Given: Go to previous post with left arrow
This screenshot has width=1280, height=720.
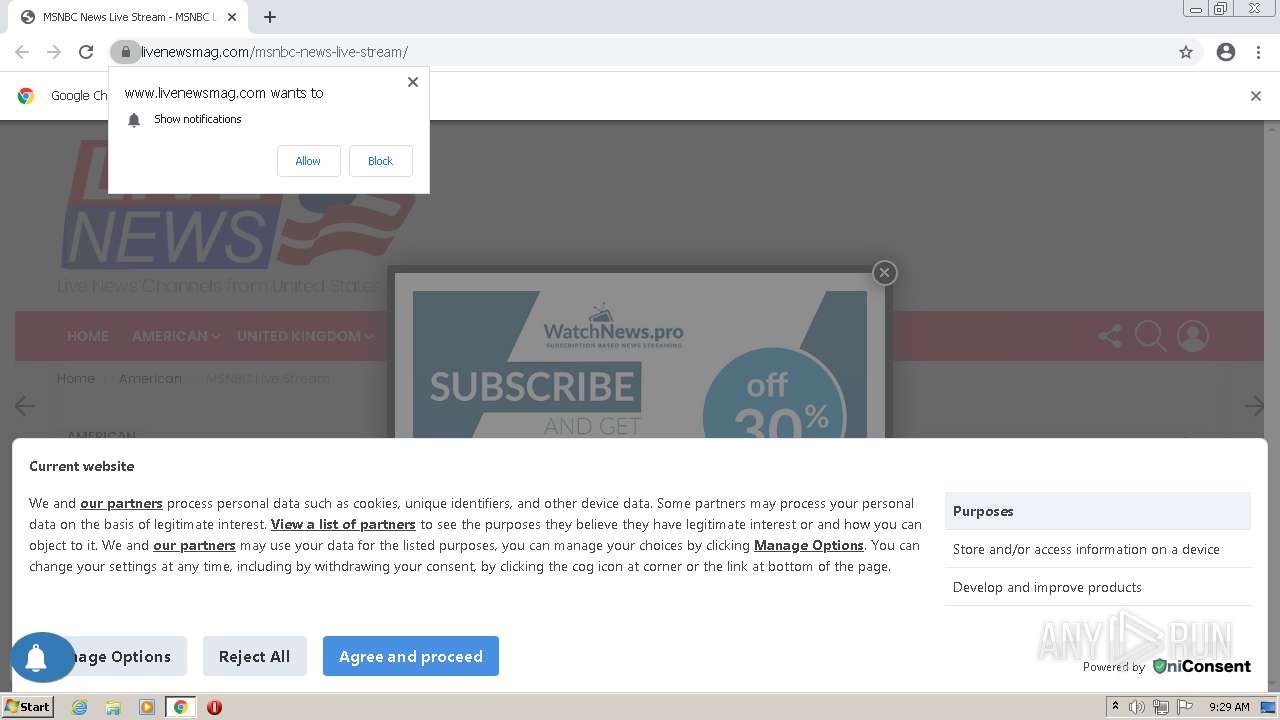Looking at the screenshot, I should 25,405.
